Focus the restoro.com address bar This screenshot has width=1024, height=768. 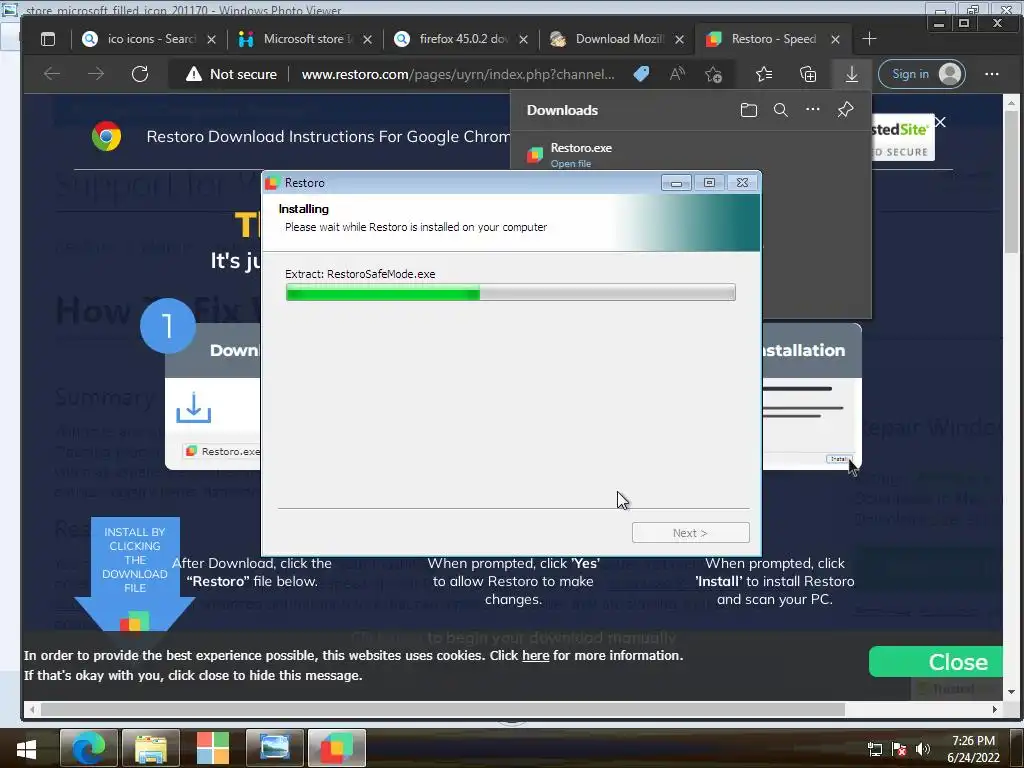click(458, 74)
